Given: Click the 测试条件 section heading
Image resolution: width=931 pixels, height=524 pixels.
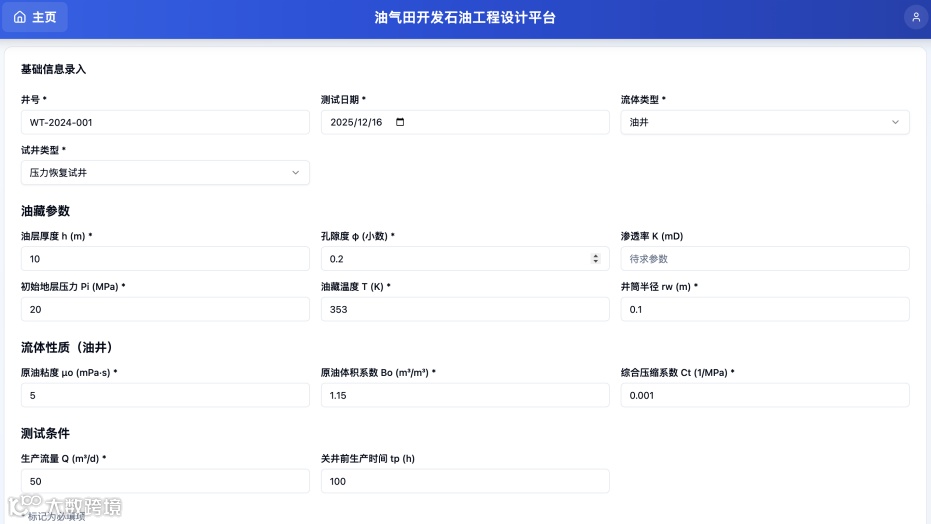Looking at the screenshot, I should tap(46, 433).
